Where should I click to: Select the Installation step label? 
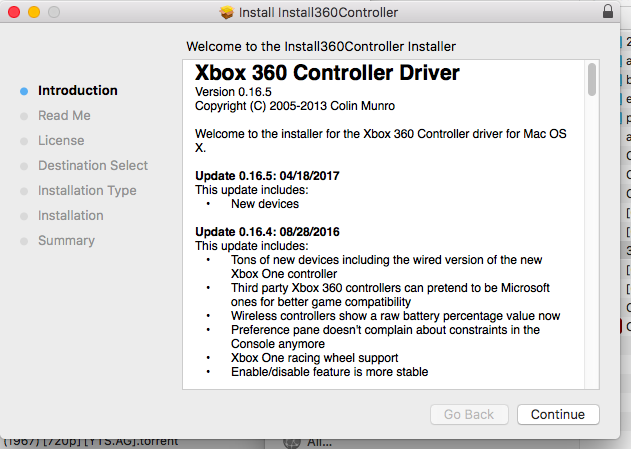[71, 215]
